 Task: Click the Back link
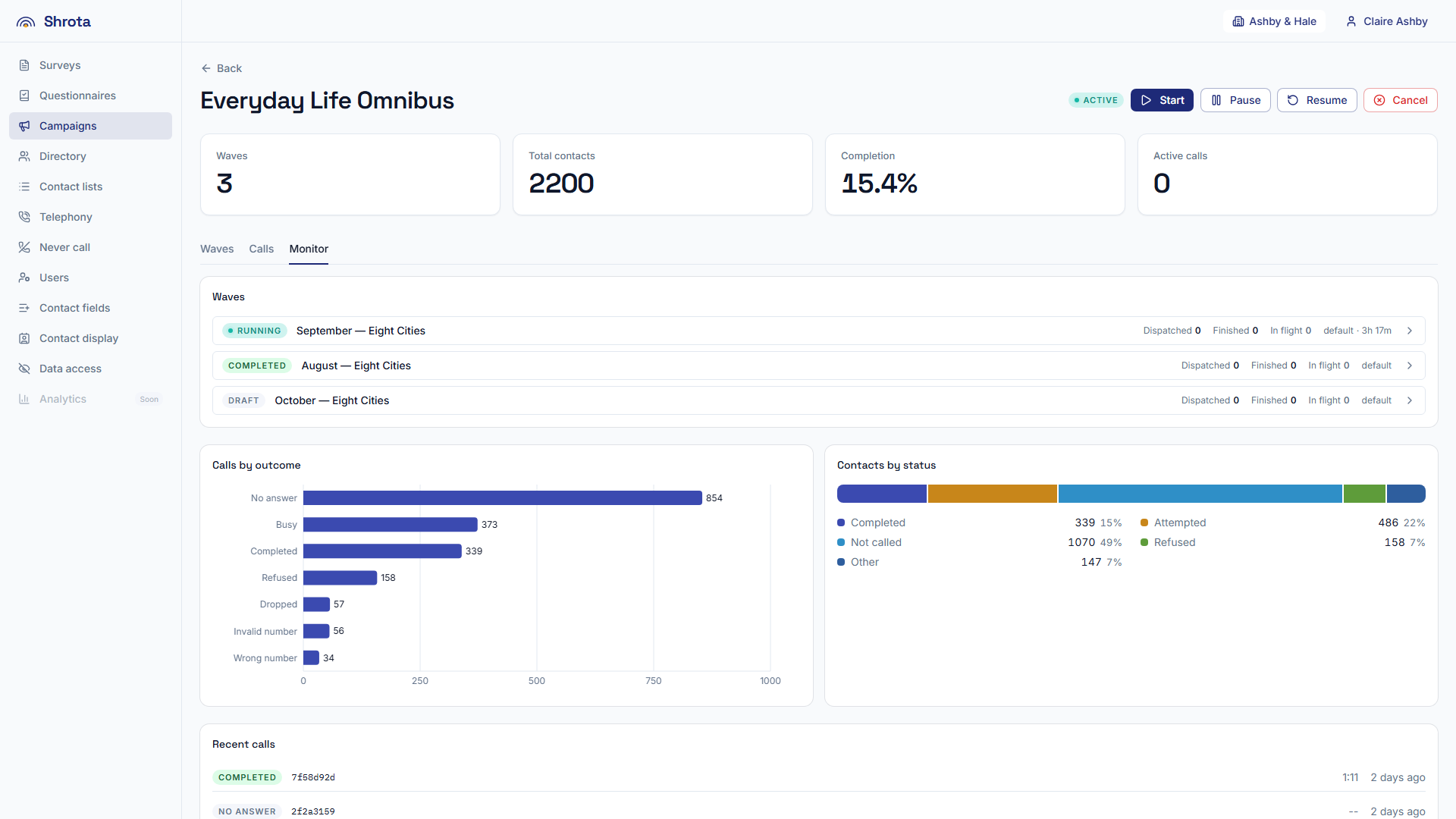click(221, 68)
